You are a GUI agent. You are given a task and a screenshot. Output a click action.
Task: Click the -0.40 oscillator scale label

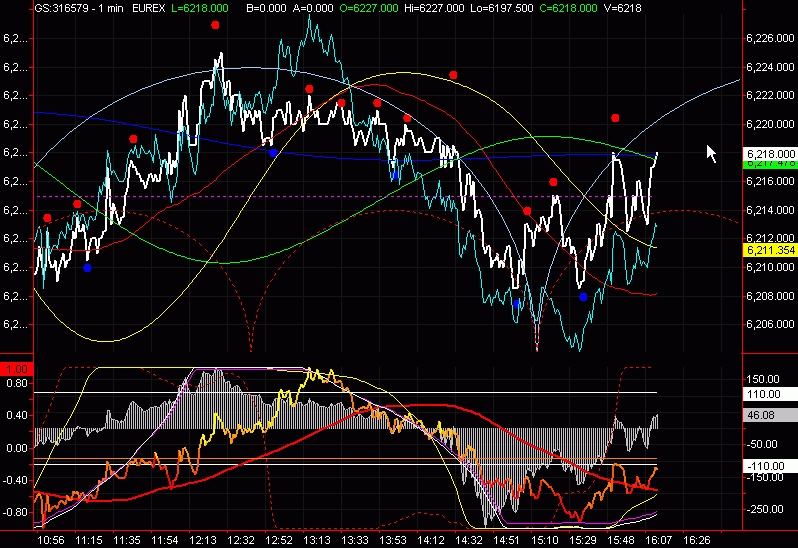pyautogui.click(x=15, y=480)
